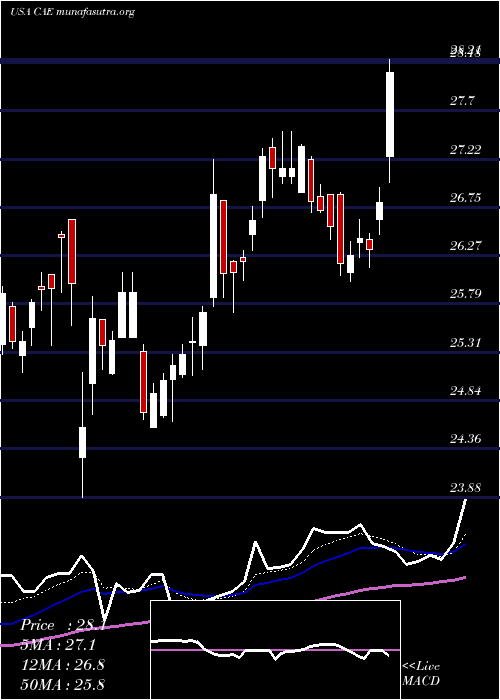Click the 25.31 price axis label
Image resolution: width=500 pixels, height=700 pixels.
[x=465, y=342]
